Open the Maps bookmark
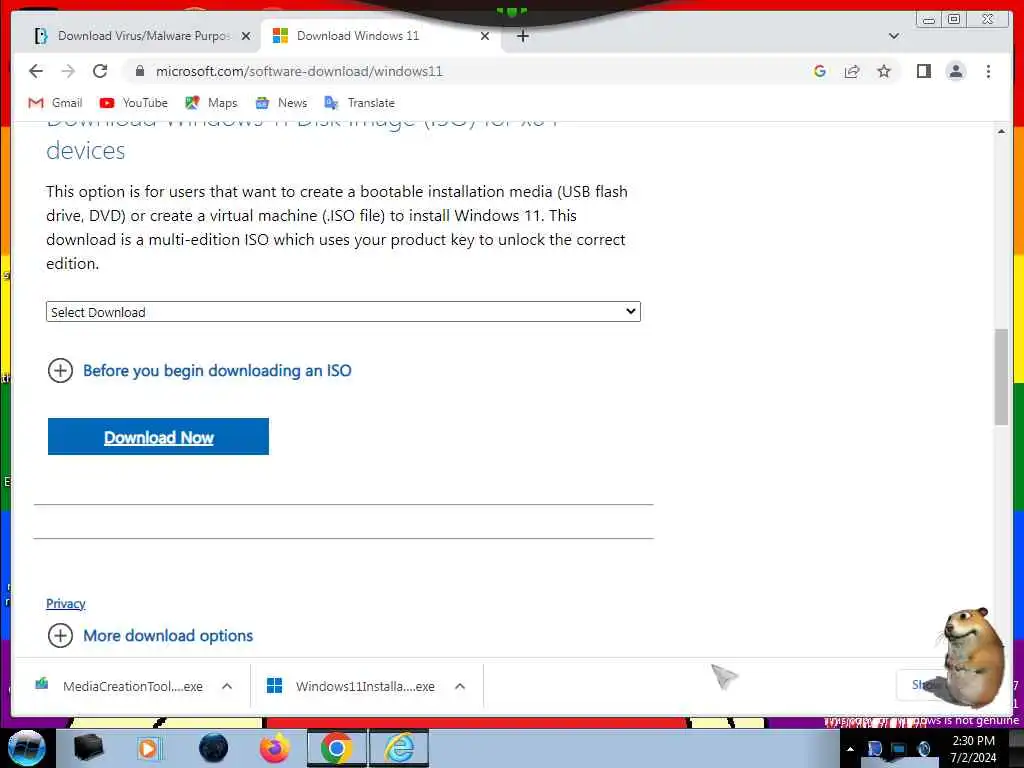The image size is (1024, 768). point(211,103)
